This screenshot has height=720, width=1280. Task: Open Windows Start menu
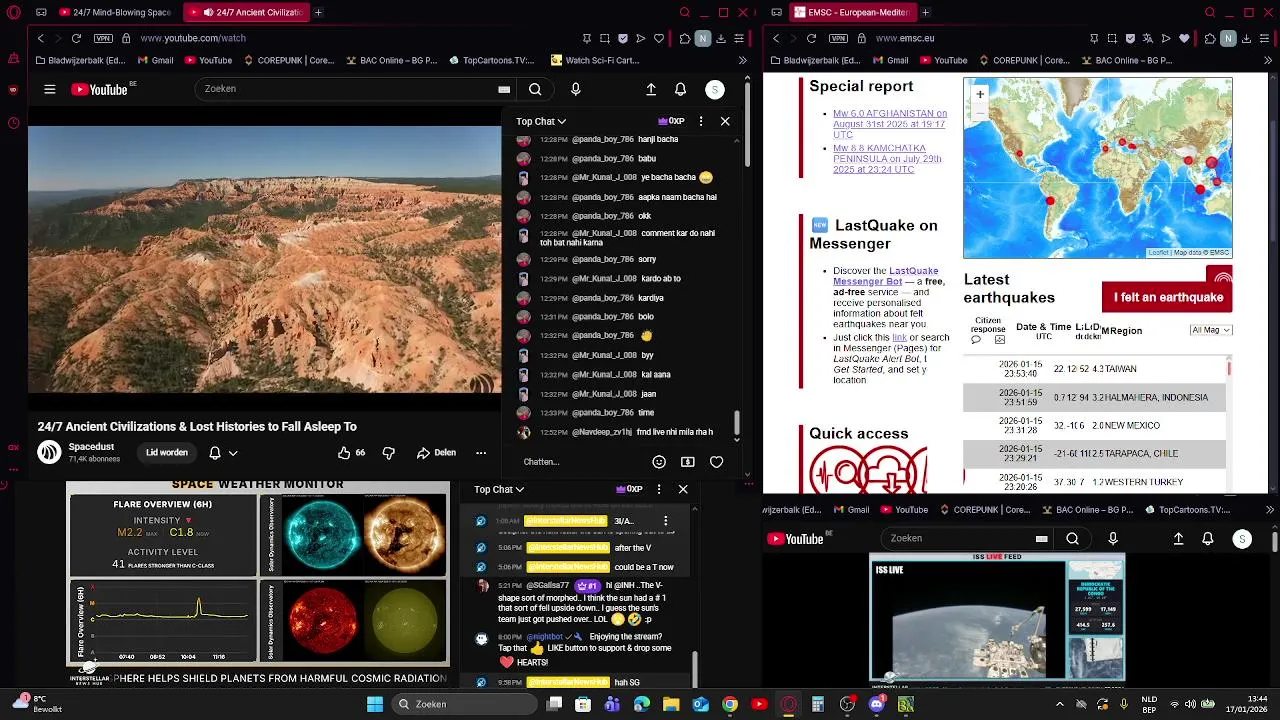click(374, 704)
